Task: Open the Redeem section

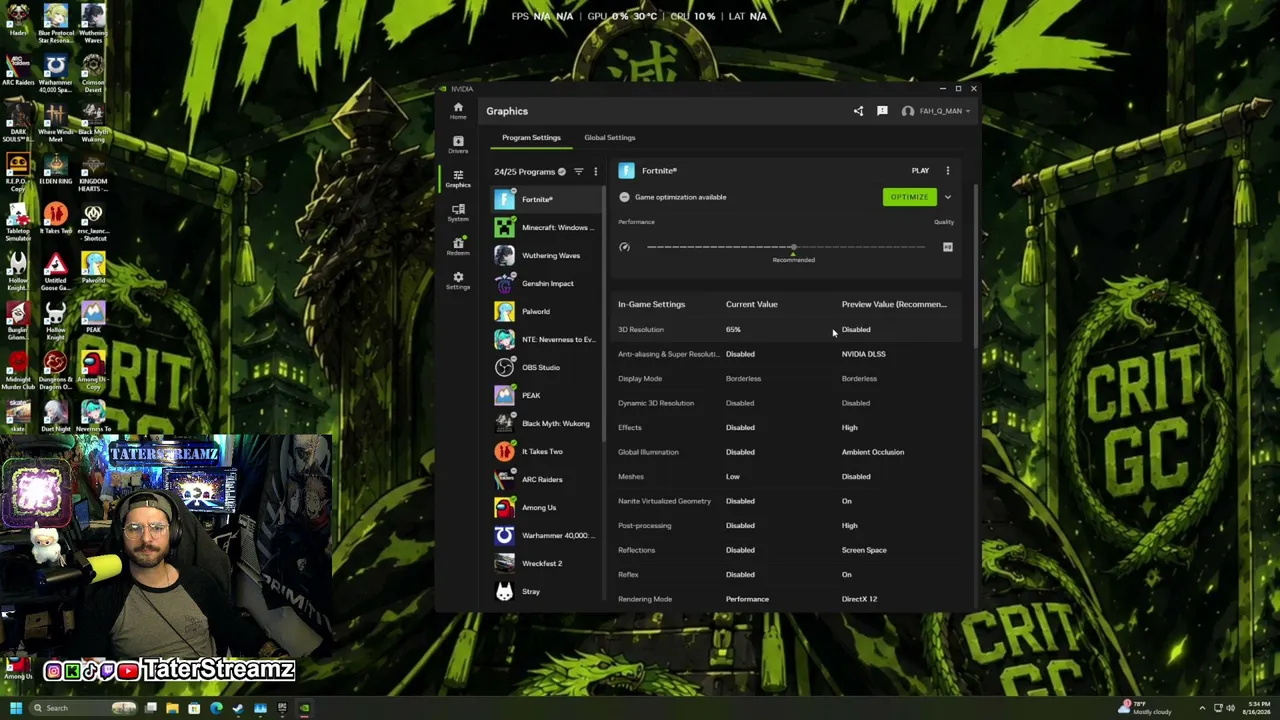Action: 458,246
